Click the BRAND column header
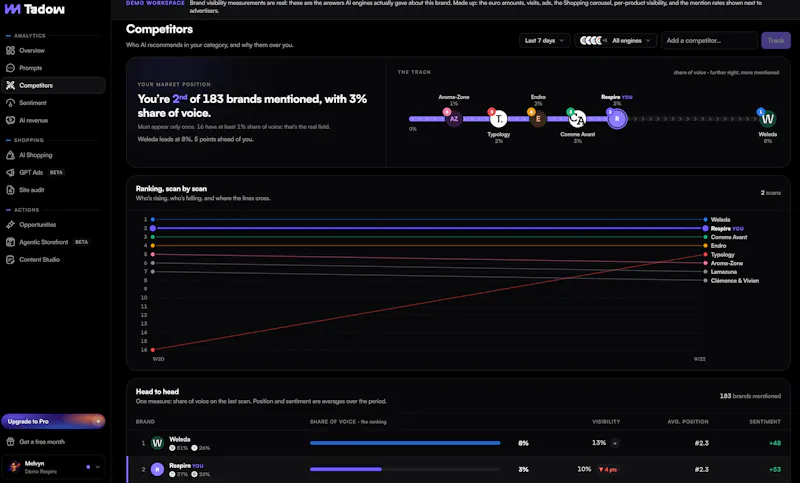Viewport: 800px width, 483px height. pos(145,422)
